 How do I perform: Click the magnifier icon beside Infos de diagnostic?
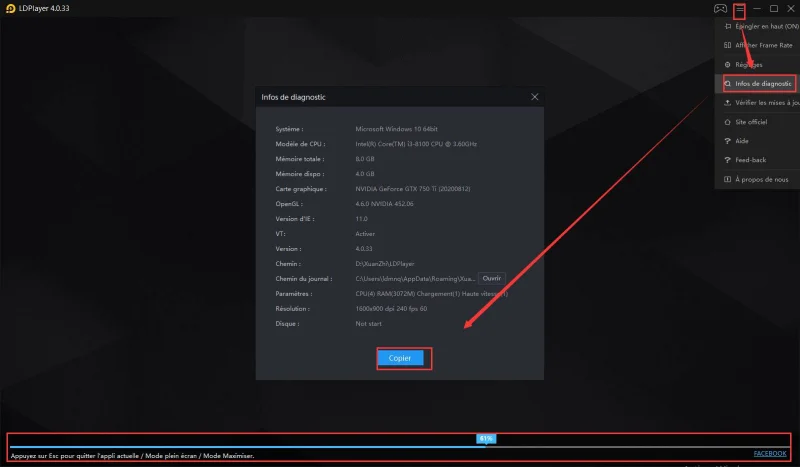tap(728, 84)
